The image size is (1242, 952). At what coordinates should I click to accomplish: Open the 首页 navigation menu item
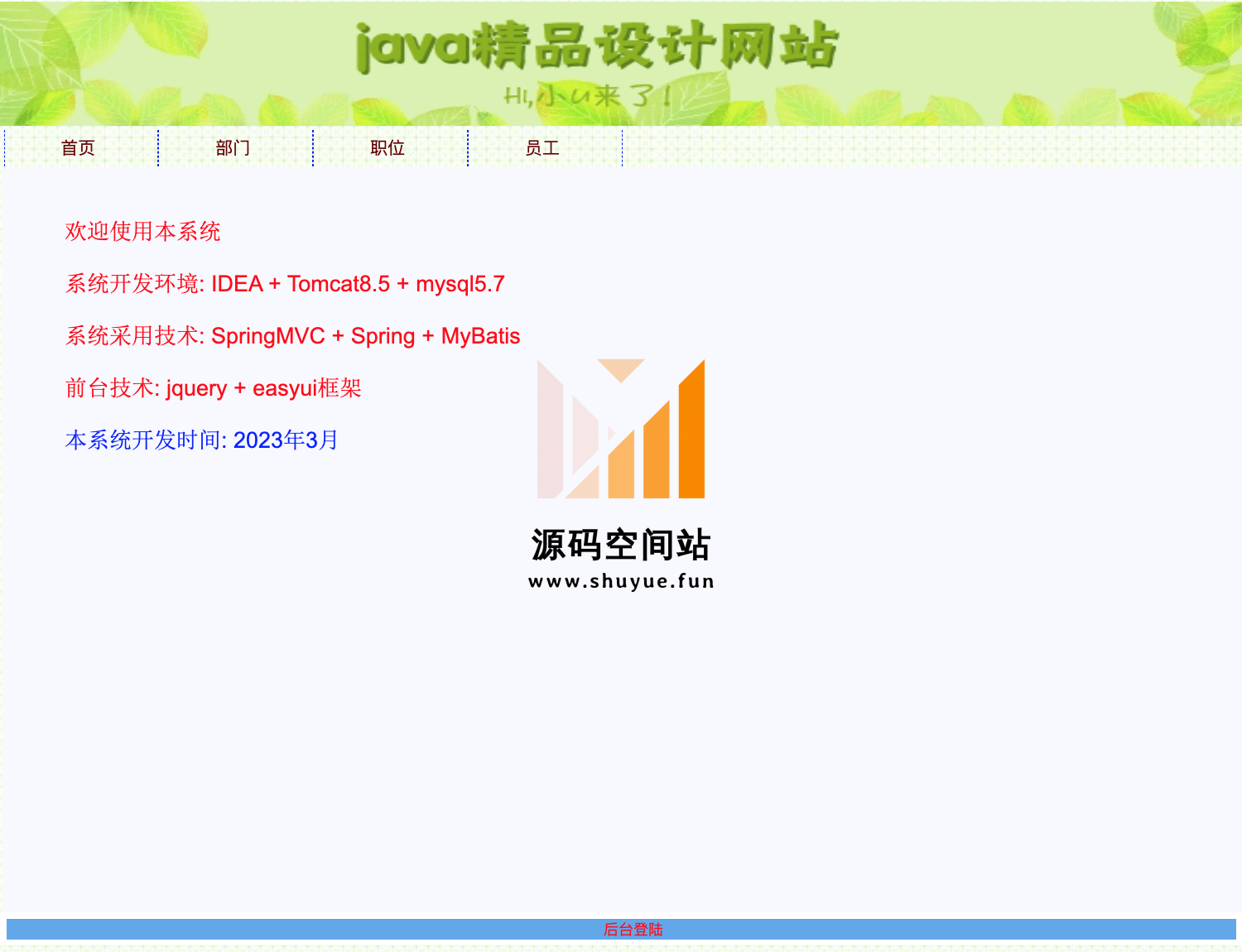tap(79, 148)
